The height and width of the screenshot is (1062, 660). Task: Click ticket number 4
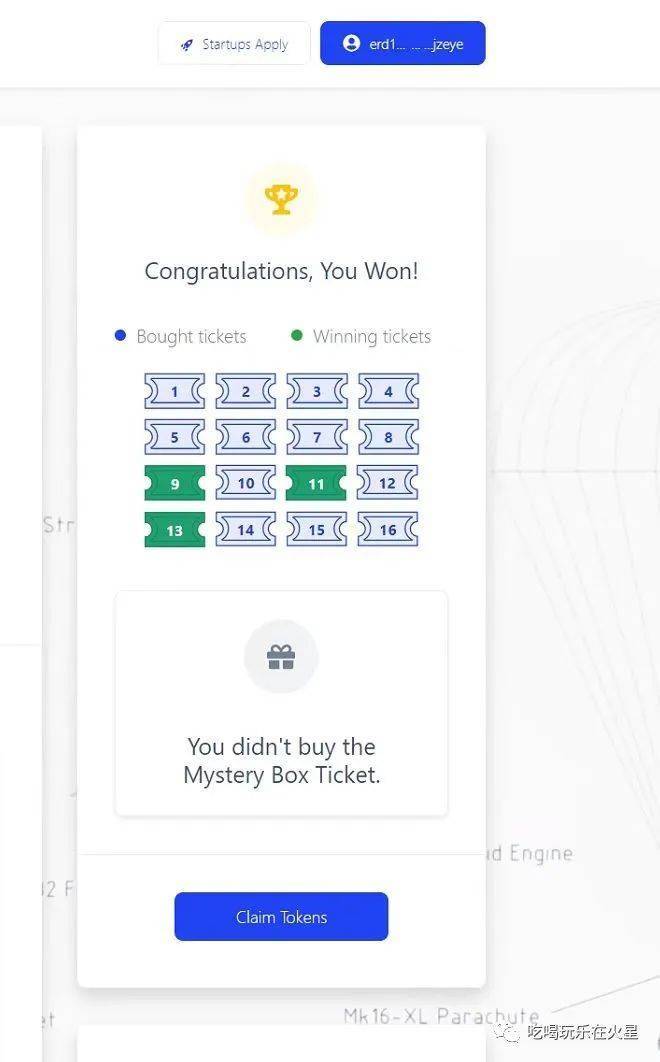(388, 391)
